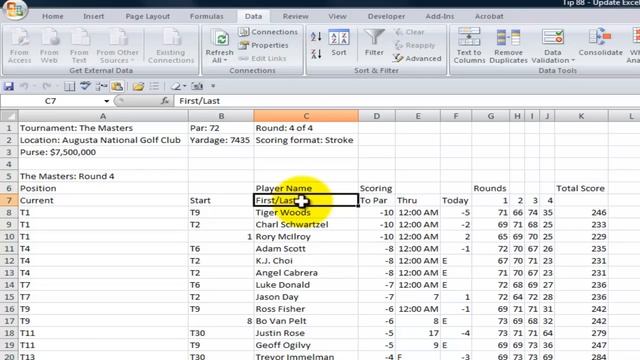This screenshot has width=640, height=360.
Task: Click Tournament: The Masters cell
Action: (103, 128)
